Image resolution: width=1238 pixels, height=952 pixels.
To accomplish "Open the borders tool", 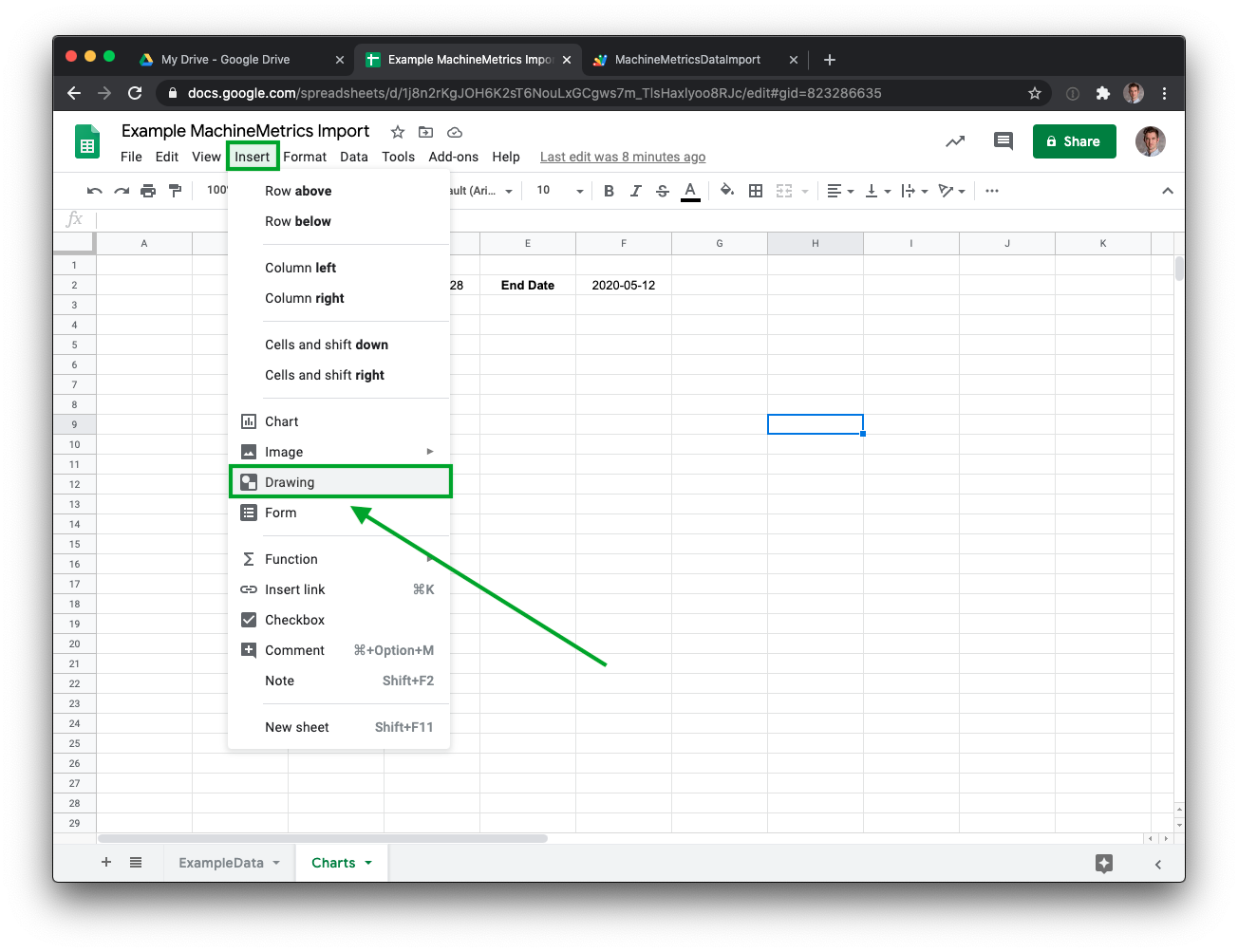I will pyautogui.click(x=756, y=191).
